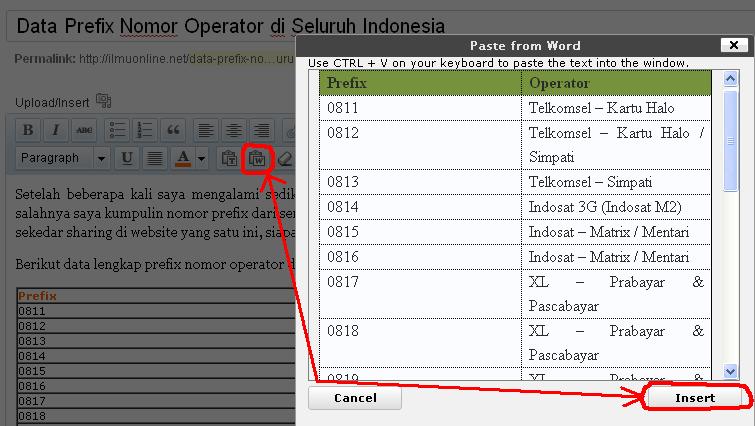Viewport: 755px width, 426px height.
Task: Apply italic formatting
Action: tap(56, 130)
